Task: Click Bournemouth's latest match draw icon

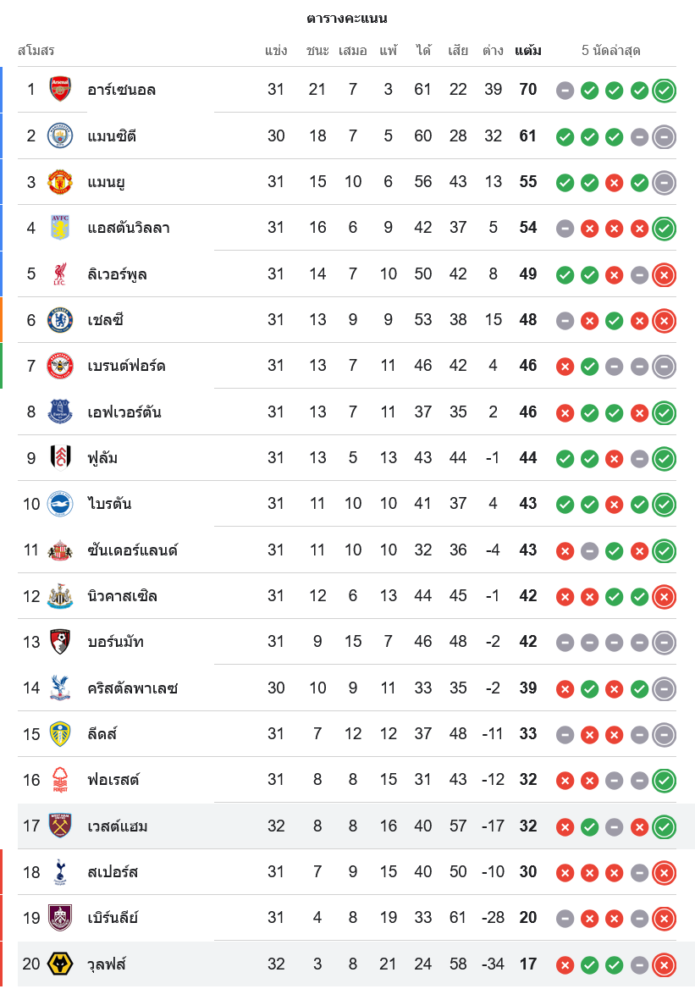Action: (x=663, y=642)
